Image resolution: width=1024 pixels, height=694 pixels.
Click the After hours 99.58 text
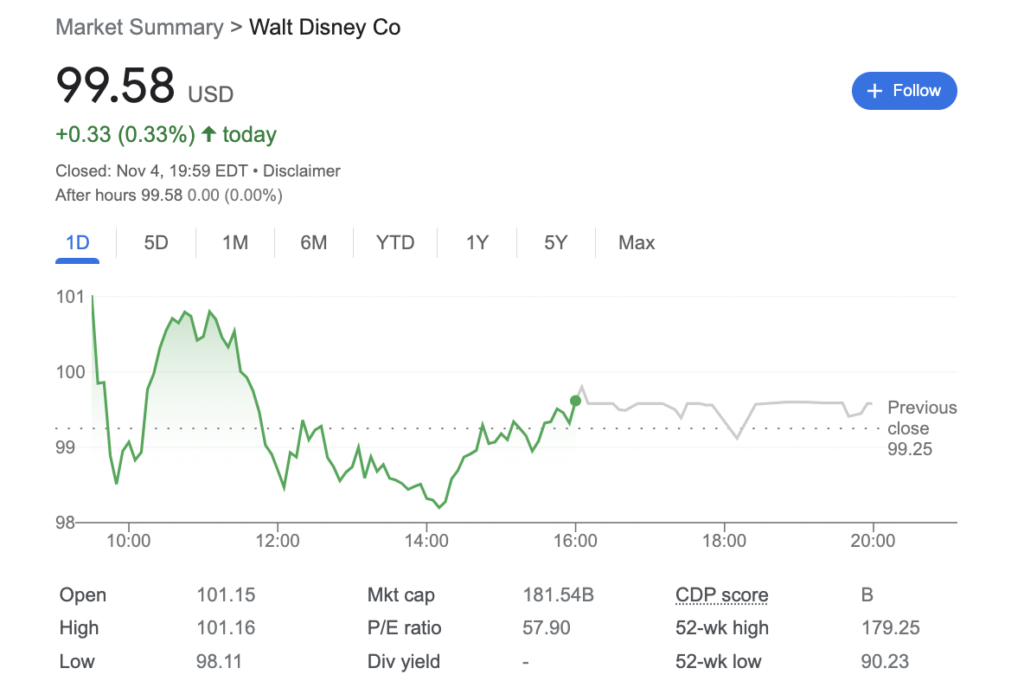pos(118,195)
